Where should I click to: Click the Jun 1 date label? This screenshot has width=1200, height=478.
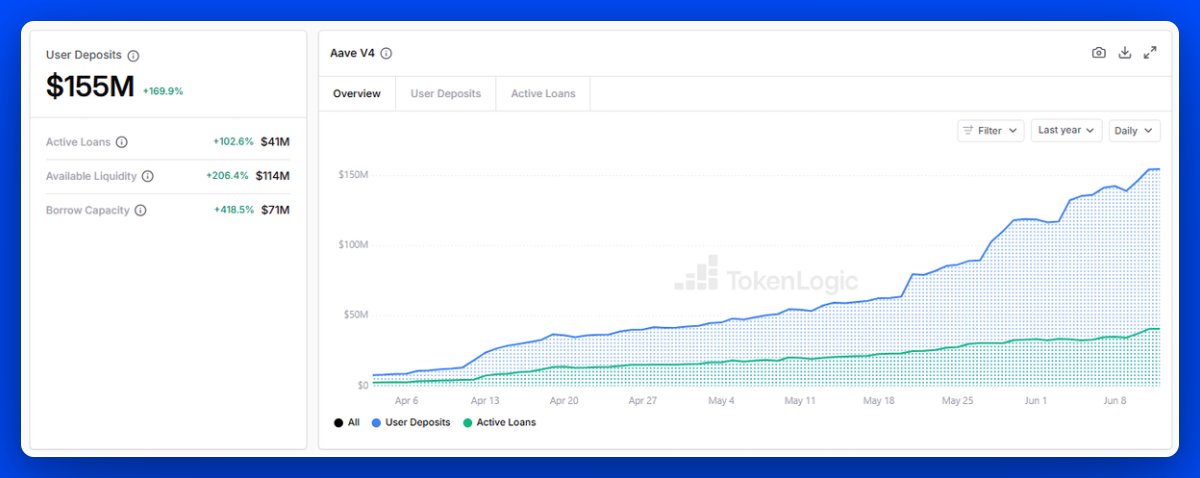[1036, 400]
